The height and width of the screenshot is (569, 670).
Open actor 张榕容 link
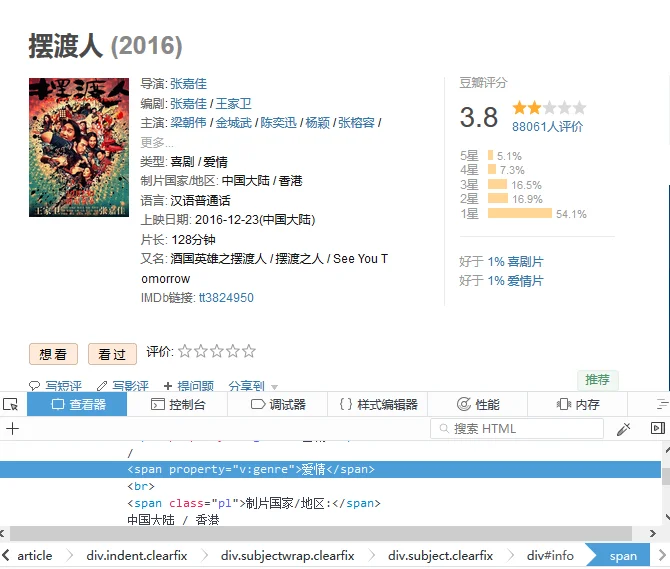pos(356,123)
